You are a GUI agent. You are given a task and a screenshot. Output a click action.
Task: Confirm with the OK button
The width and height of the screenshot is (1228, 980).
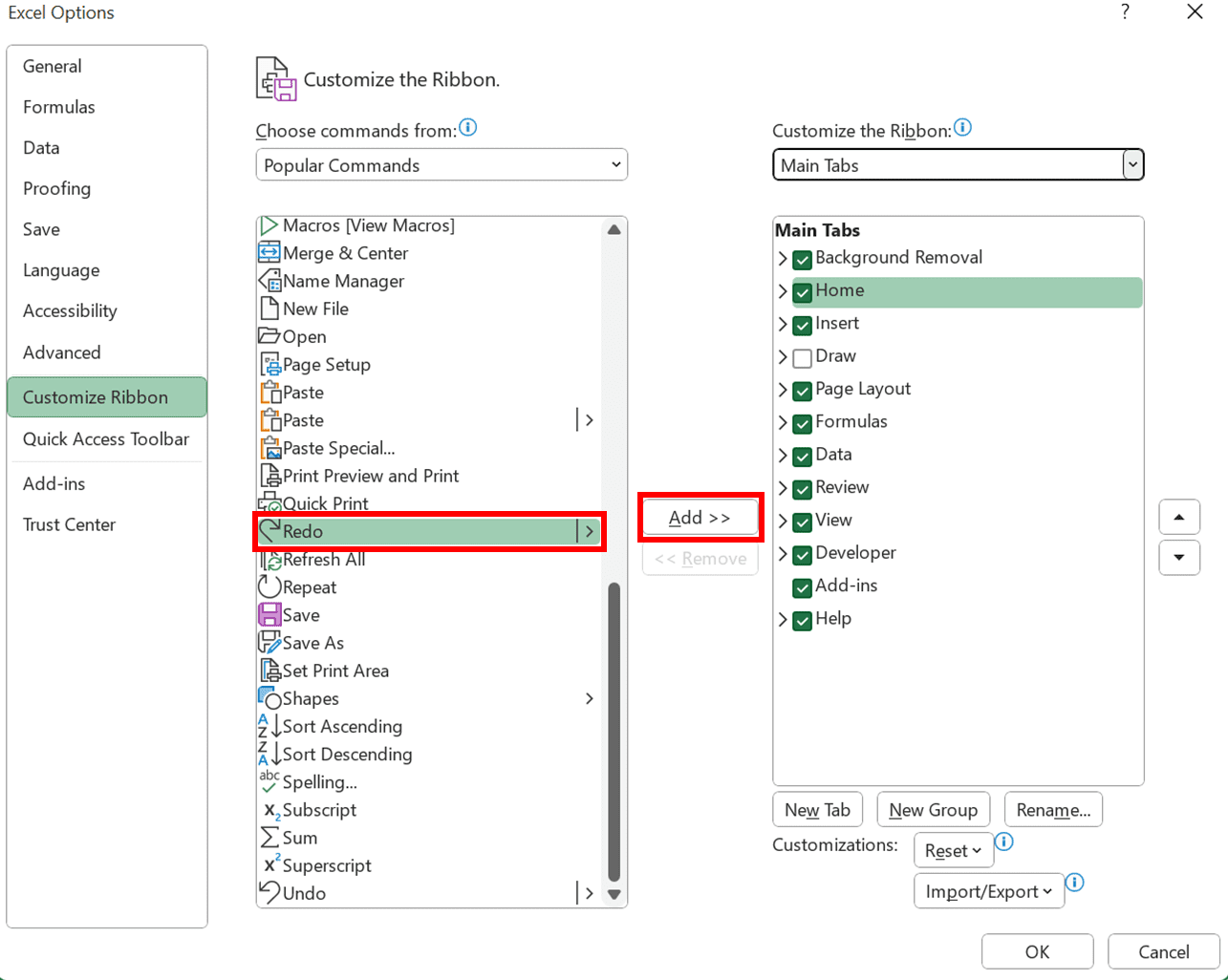[1038, 951]
